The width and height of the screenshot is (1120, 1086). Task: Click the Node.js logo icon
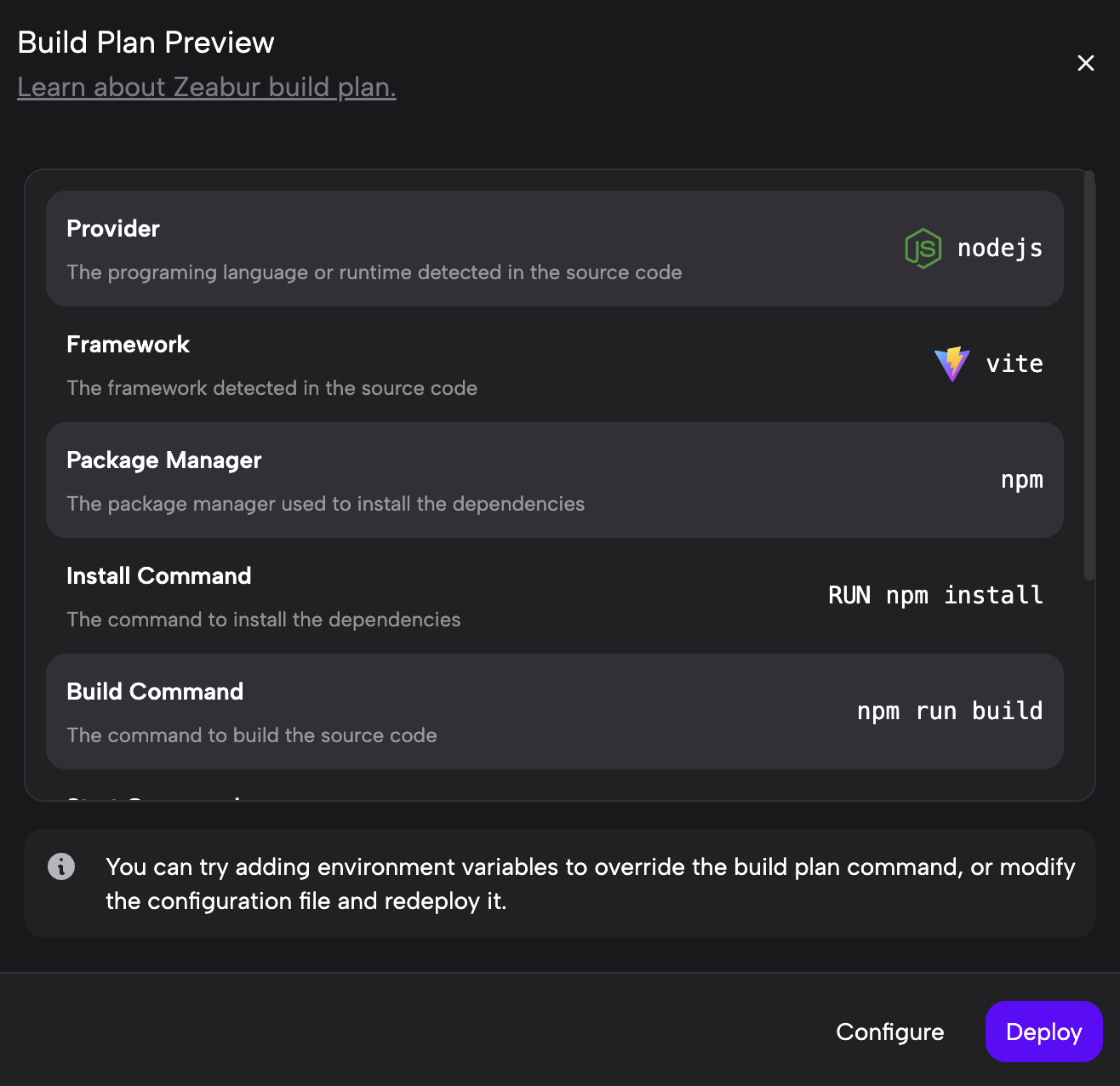click(x=923, y=249)
